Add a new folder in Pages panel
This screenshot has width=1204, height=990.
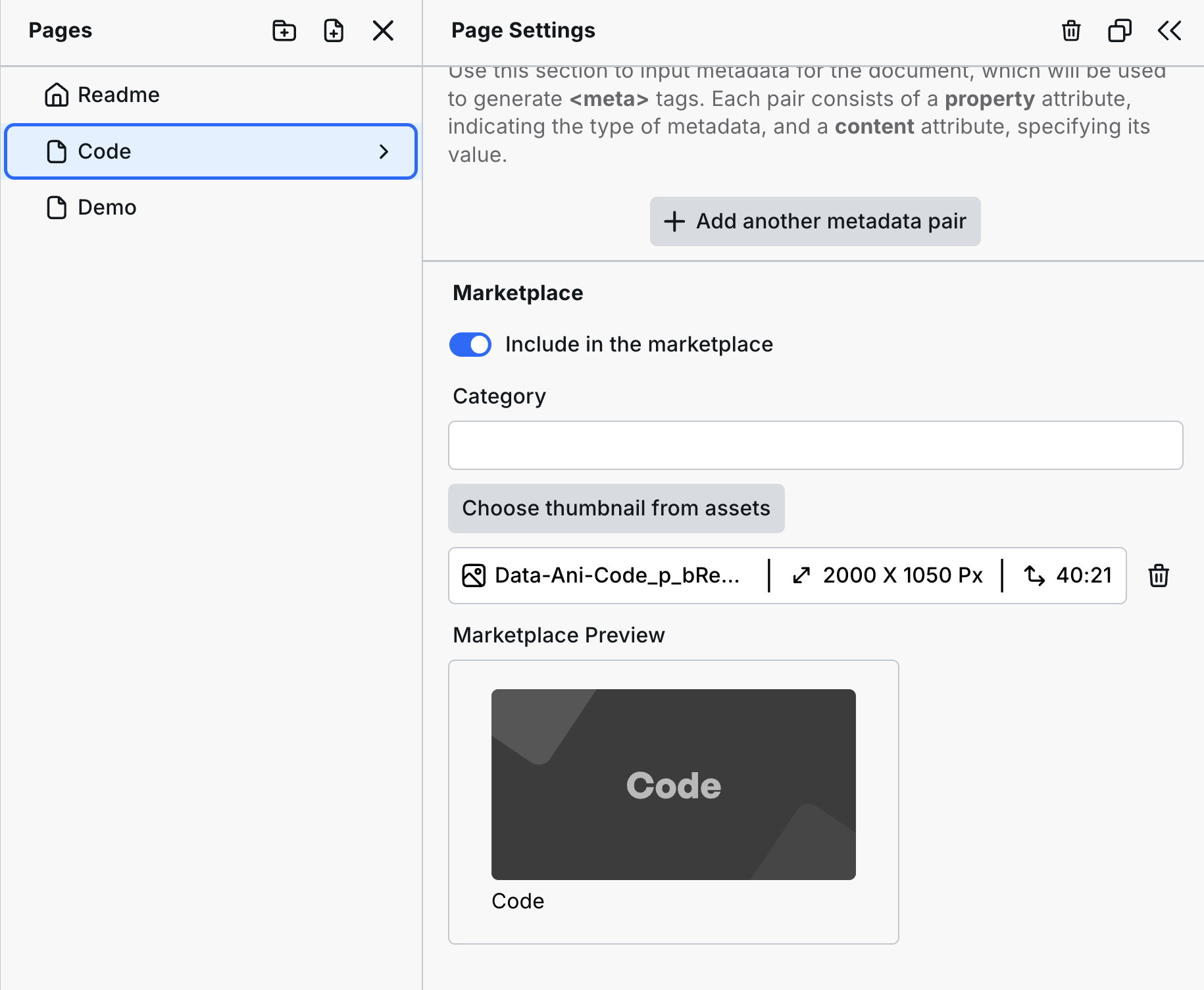[x=284, y=30]
